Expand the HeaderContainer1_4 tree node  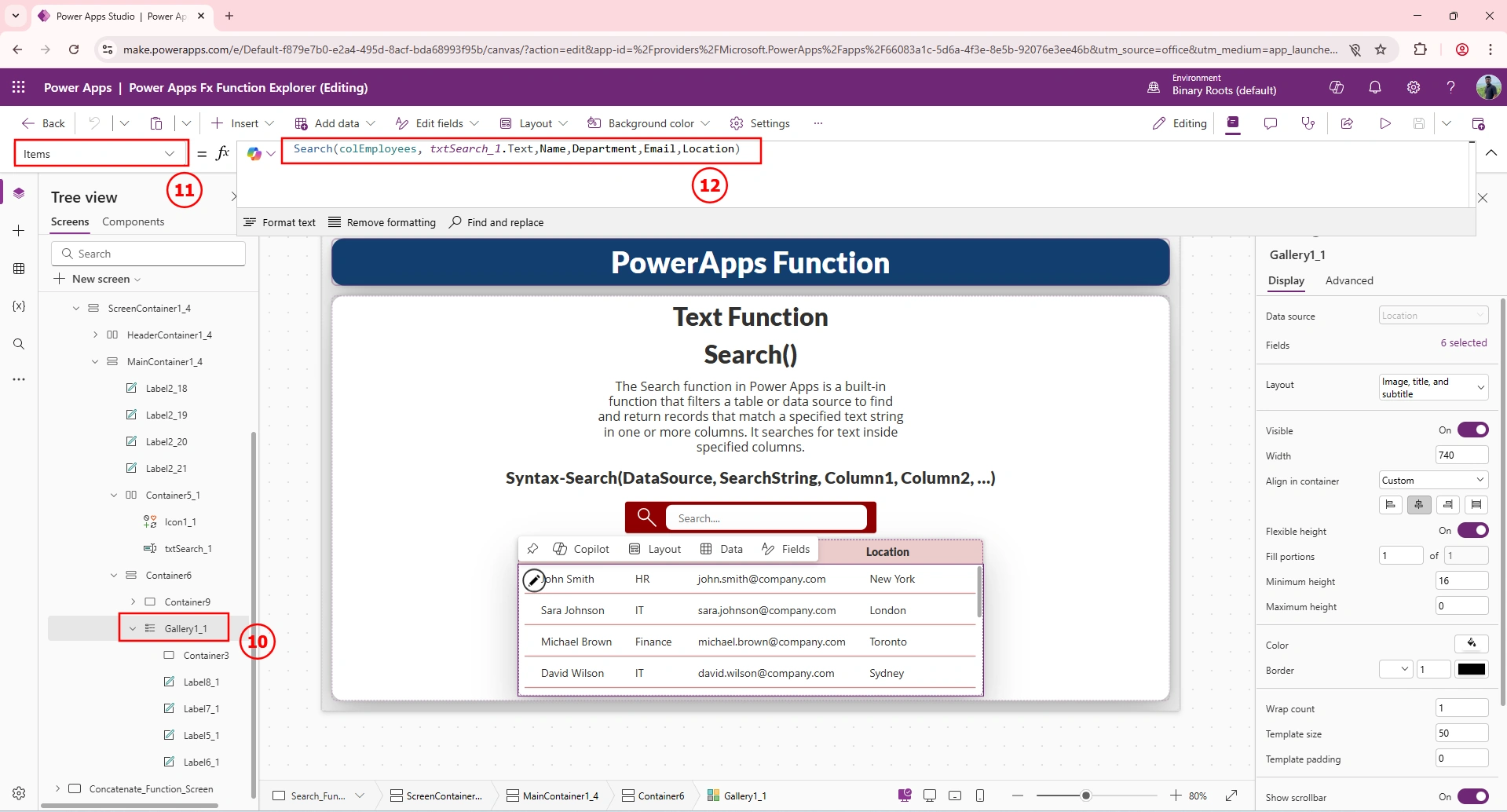coord(95,335)
